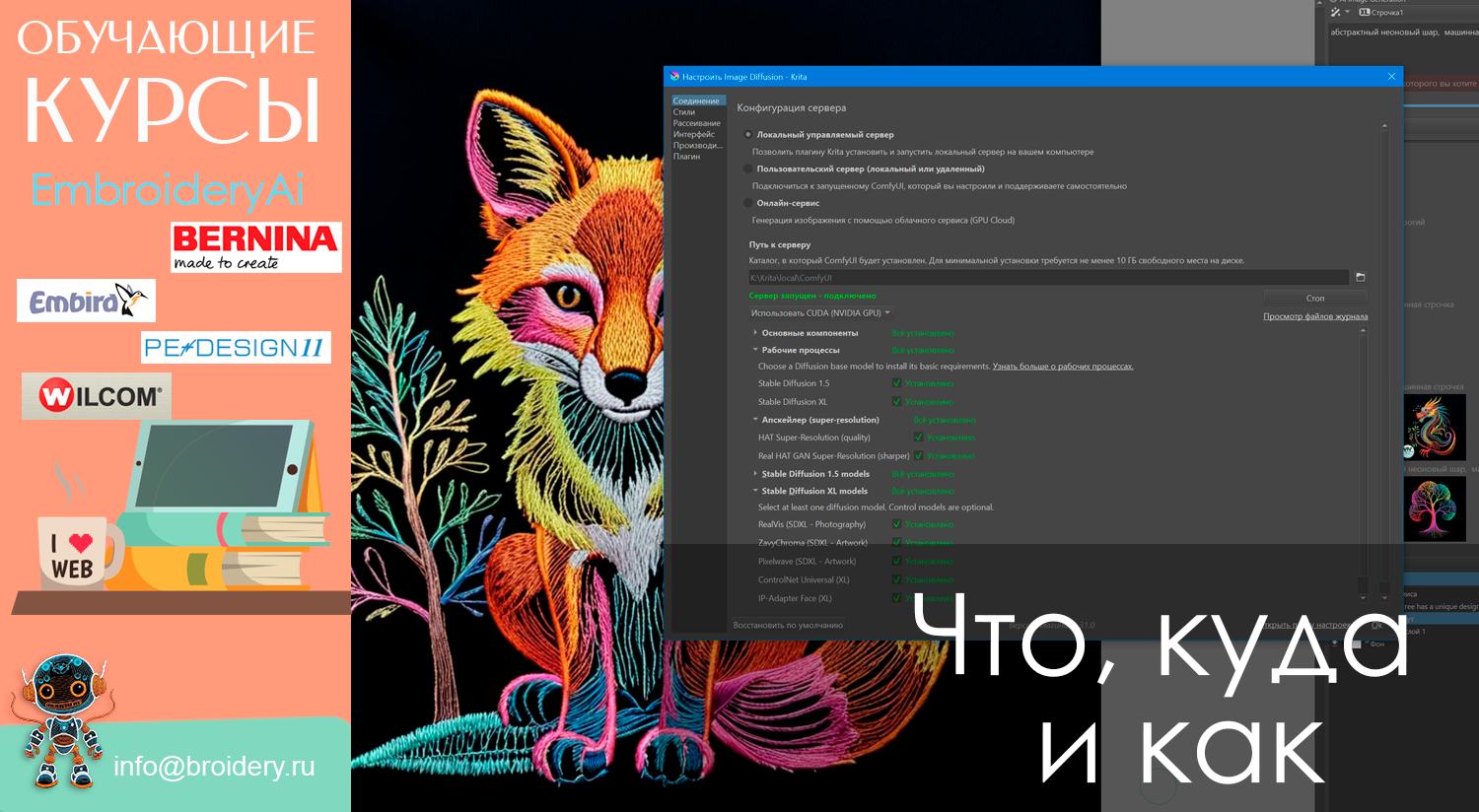Click the Восстановить по умолчанию button
Viewport: 1479px width, 812px height.
[x=788, y=625]
